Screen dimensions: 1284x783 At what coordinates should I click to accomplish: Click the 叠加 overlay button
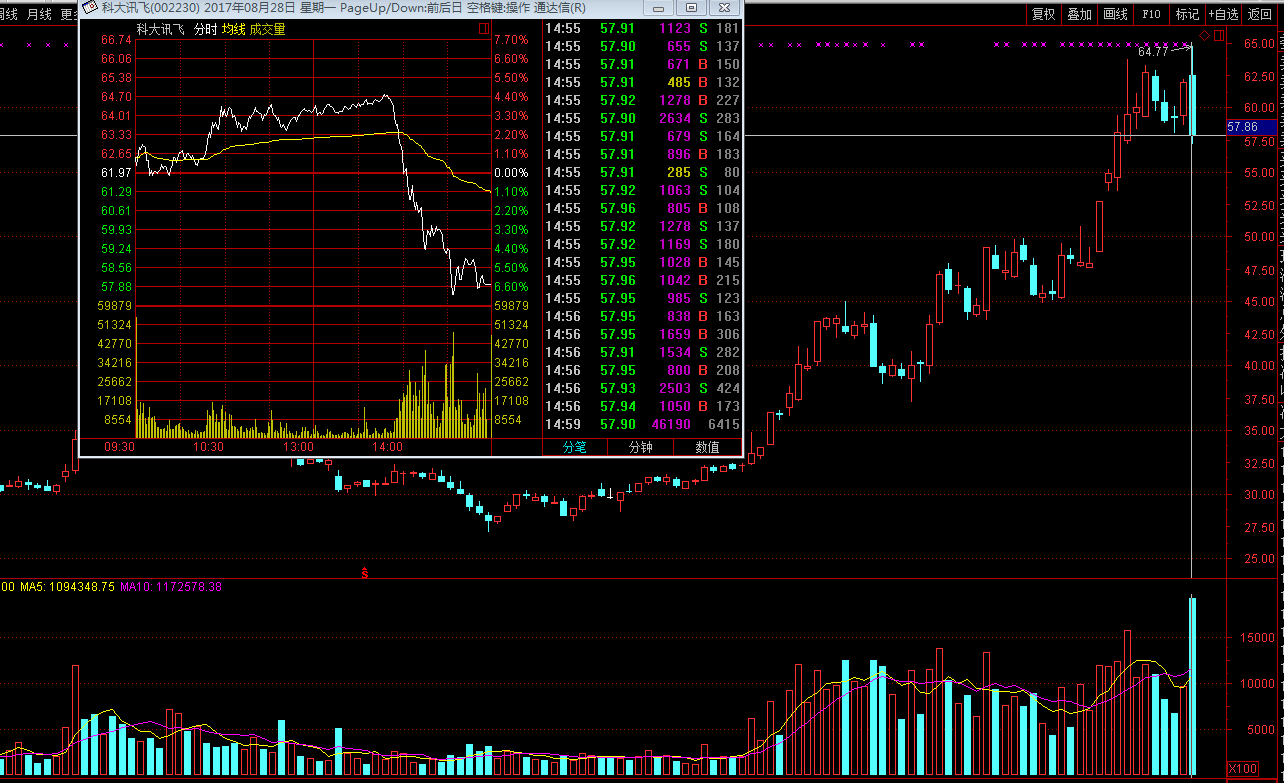1079,14
